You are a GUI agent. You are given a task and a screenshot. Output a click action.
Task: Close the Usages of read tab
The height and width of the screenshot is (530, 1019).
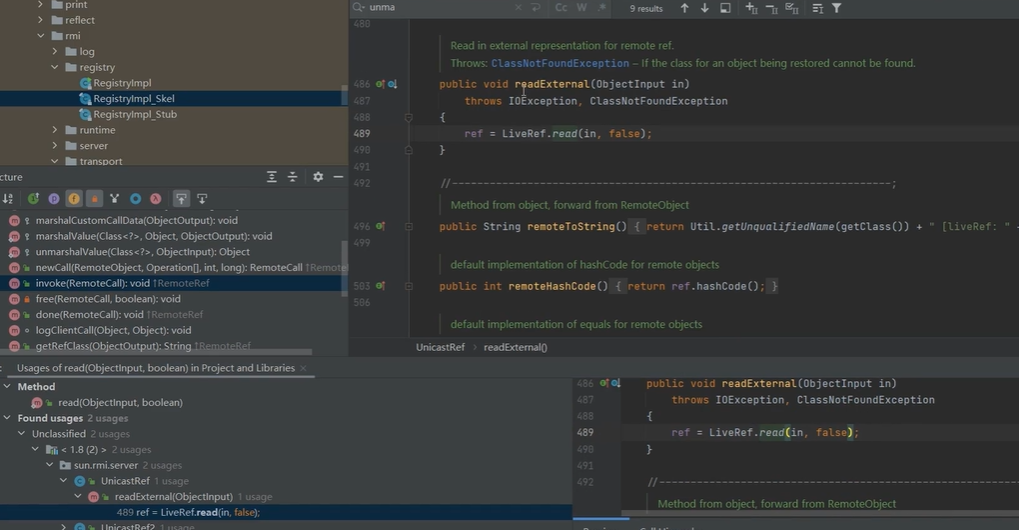(304, 368)
